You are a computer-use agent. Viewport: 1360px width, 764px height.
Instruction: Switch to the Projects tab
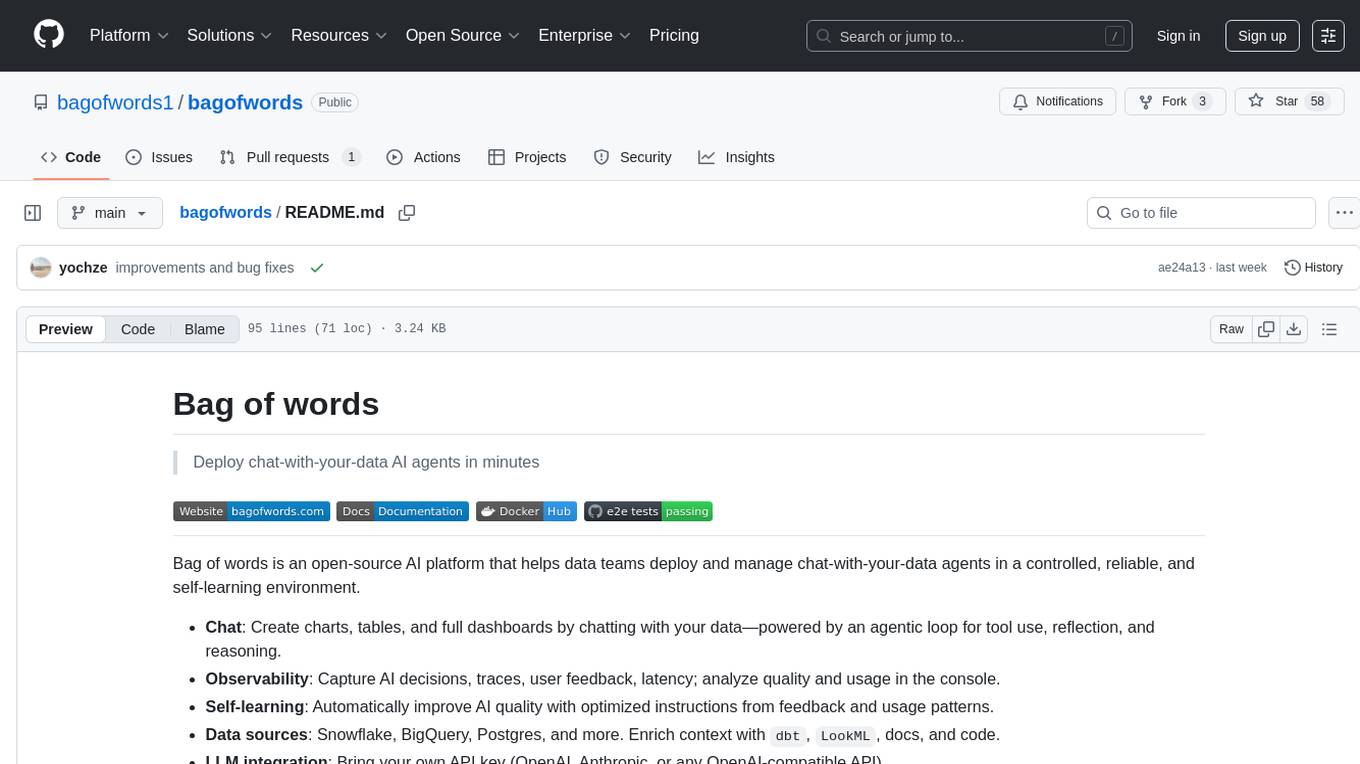527,157
